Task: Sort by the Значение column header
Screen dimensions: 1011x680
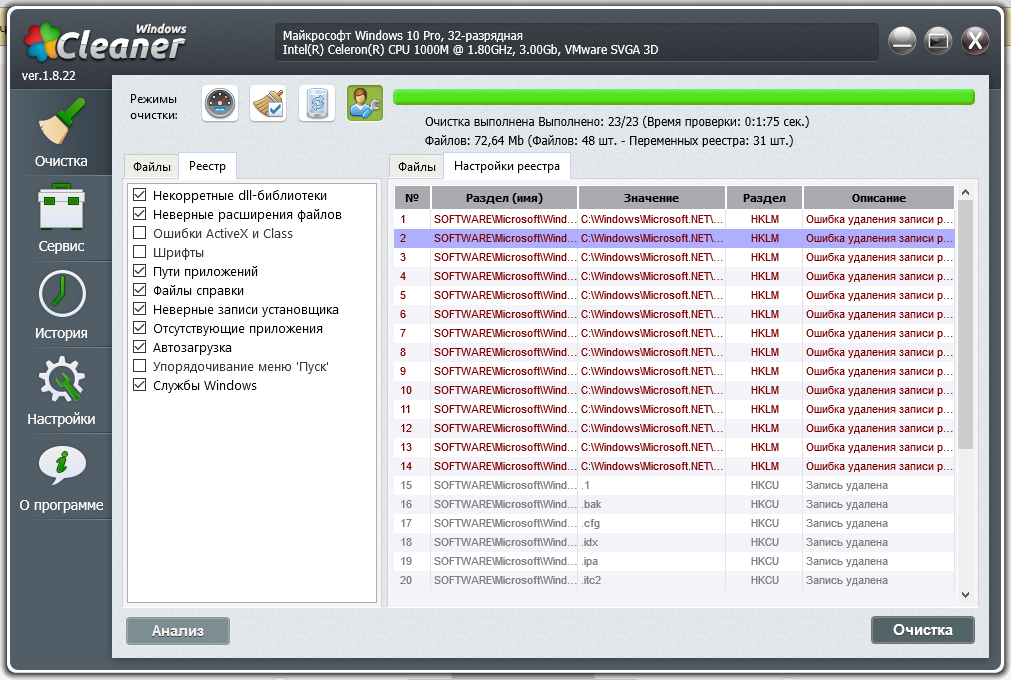Action: coord(651,198)
